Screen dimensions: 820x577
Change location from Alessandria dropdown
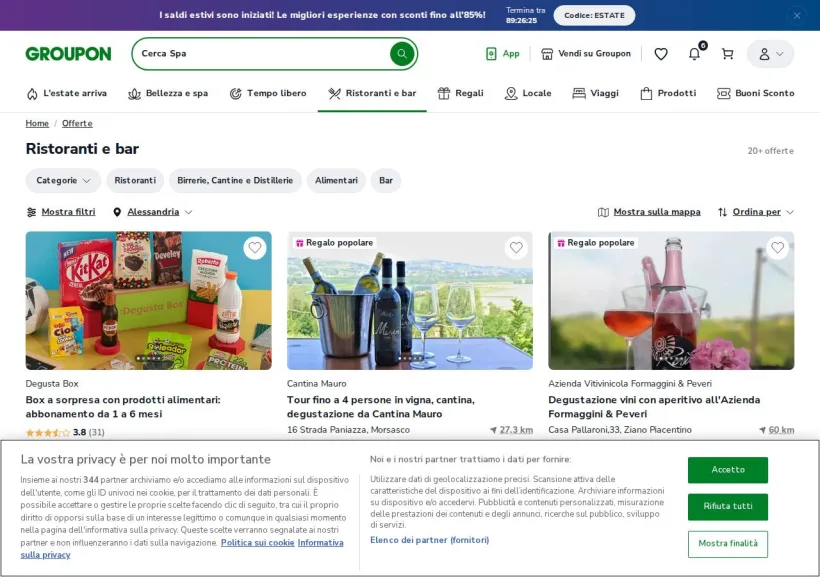pos(153,212)
